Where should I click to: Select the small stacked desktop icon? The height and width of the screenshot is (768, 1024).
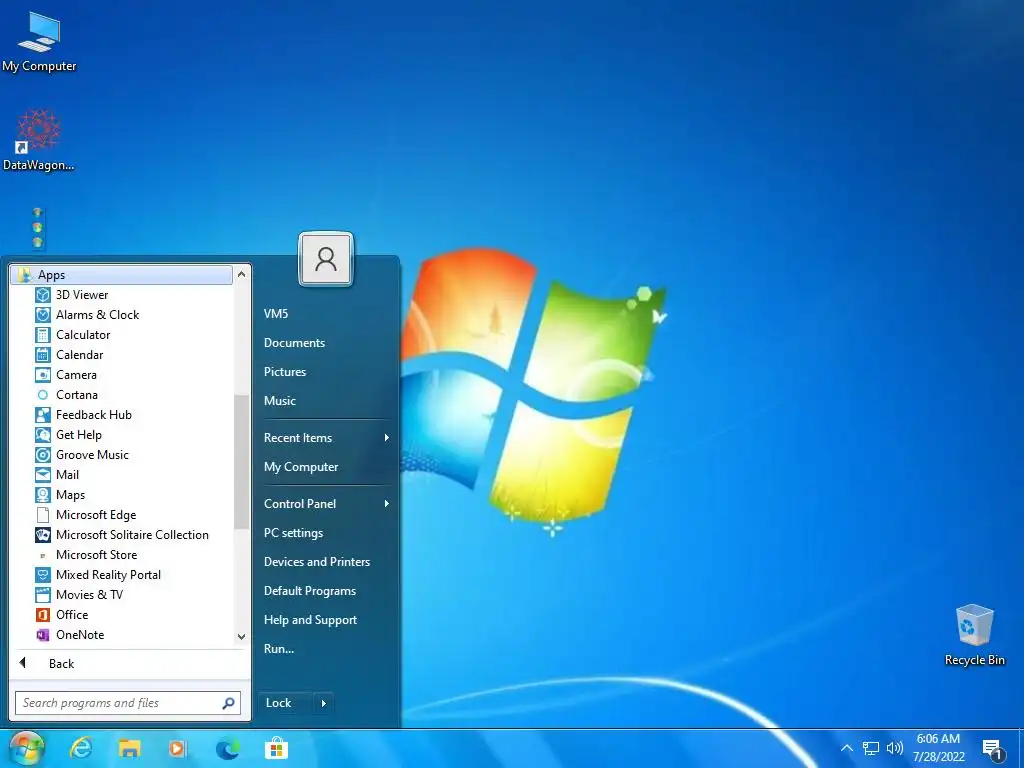point(37,228)
